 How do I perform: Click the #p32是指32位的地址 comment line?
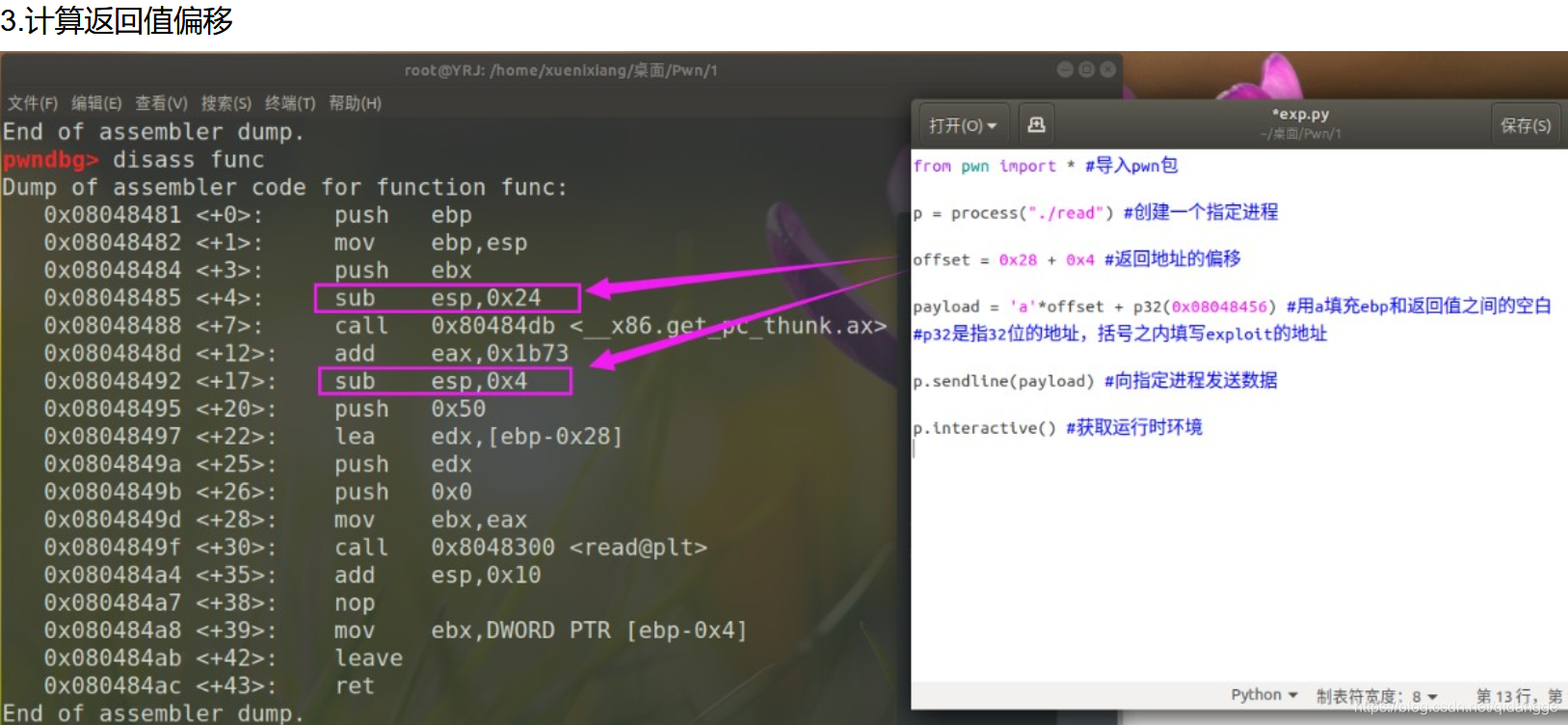tap(1120, 334)
